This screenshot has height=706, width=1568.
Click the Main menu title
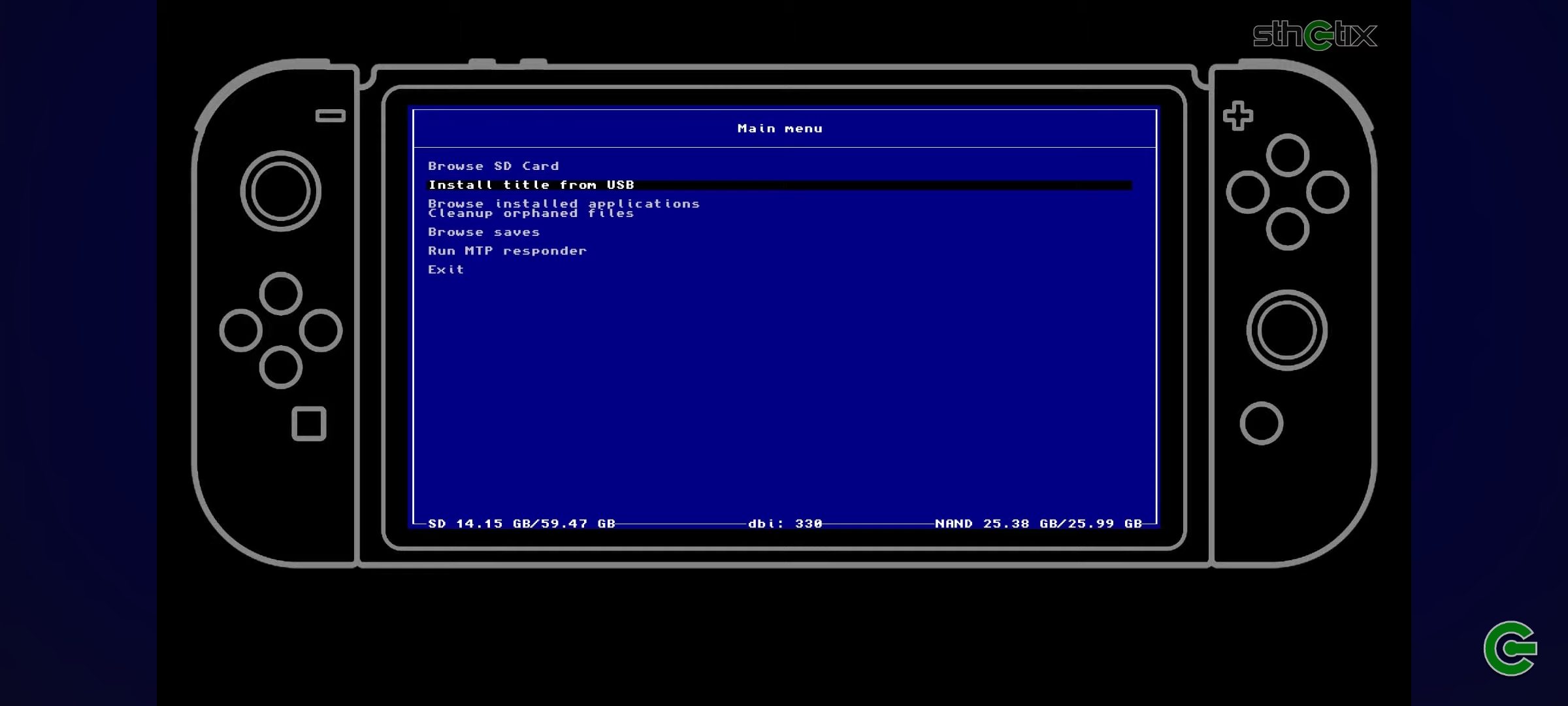coord(779,129)
